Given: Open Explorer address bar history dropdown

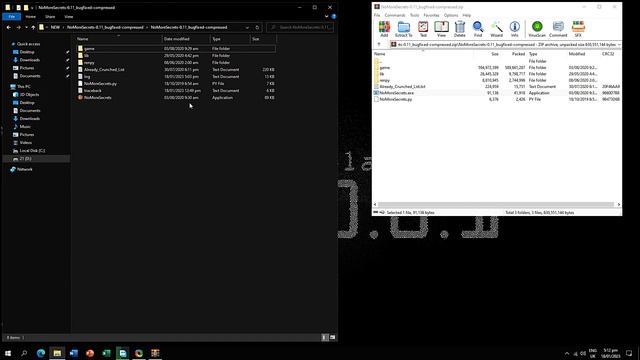Looking at the screenshot, I should [247, 27].
